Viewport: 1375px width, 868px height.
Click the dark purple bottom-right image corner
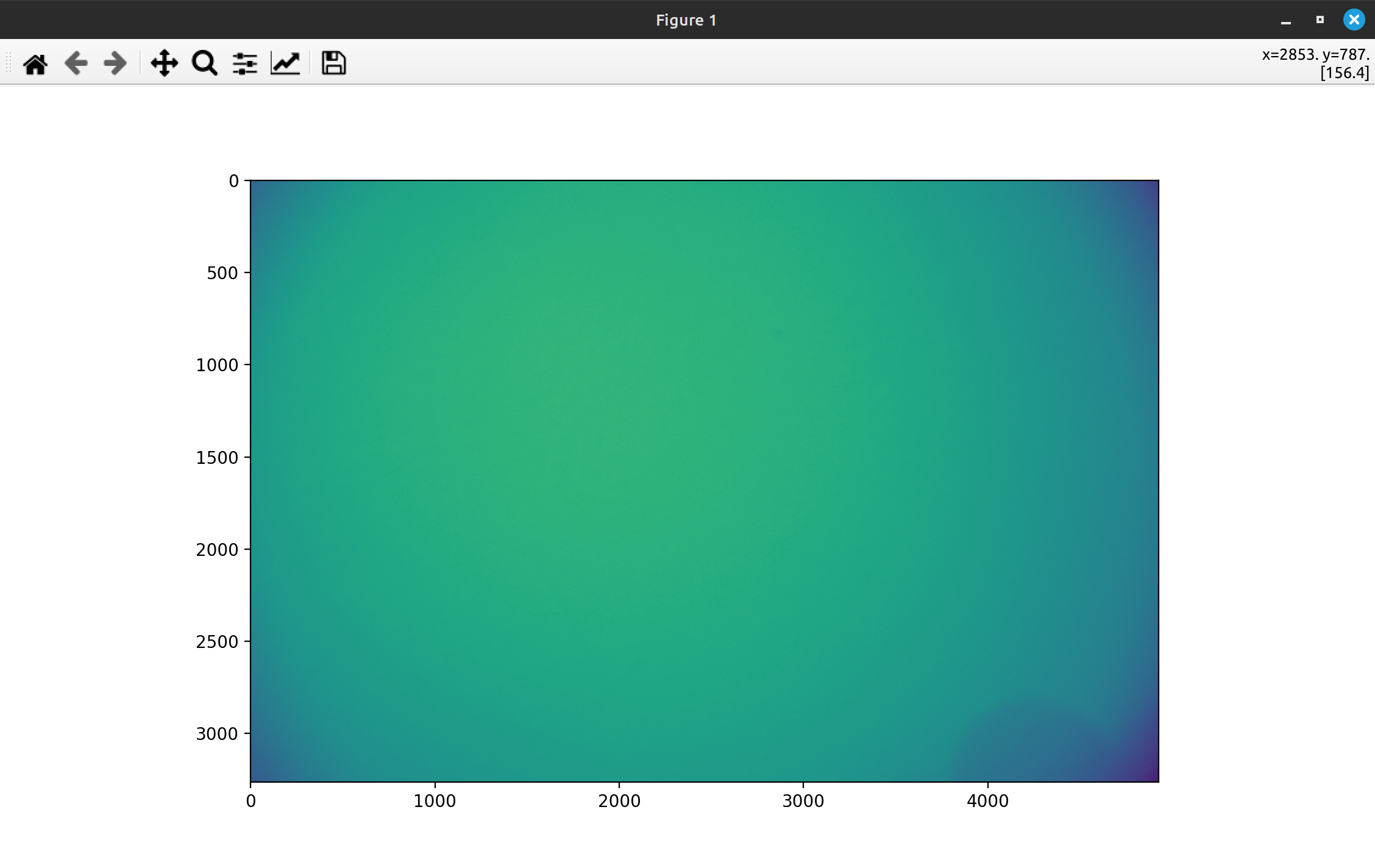point(1151,774)
